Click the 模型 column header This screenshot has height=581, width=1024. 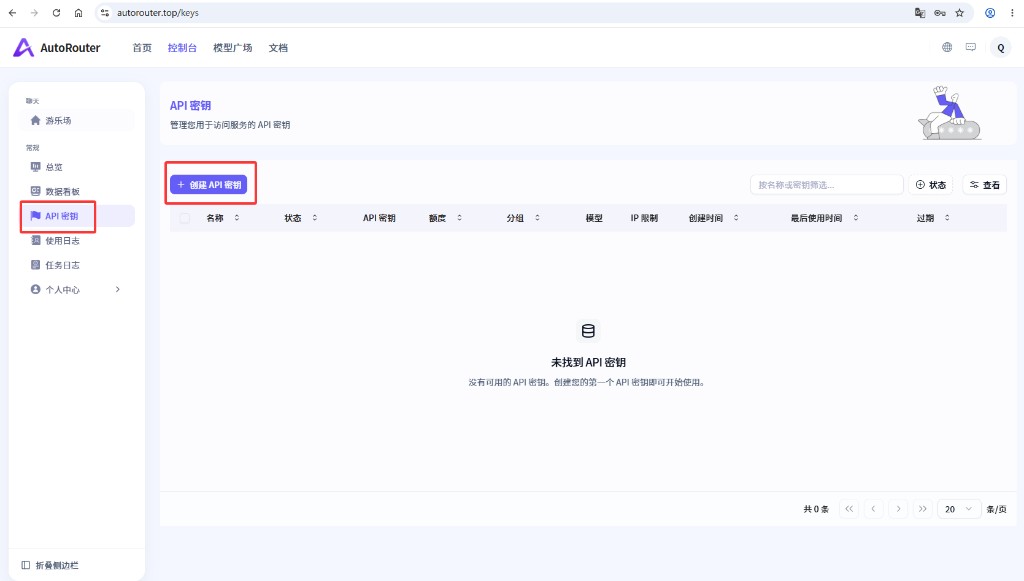[594, 218]
